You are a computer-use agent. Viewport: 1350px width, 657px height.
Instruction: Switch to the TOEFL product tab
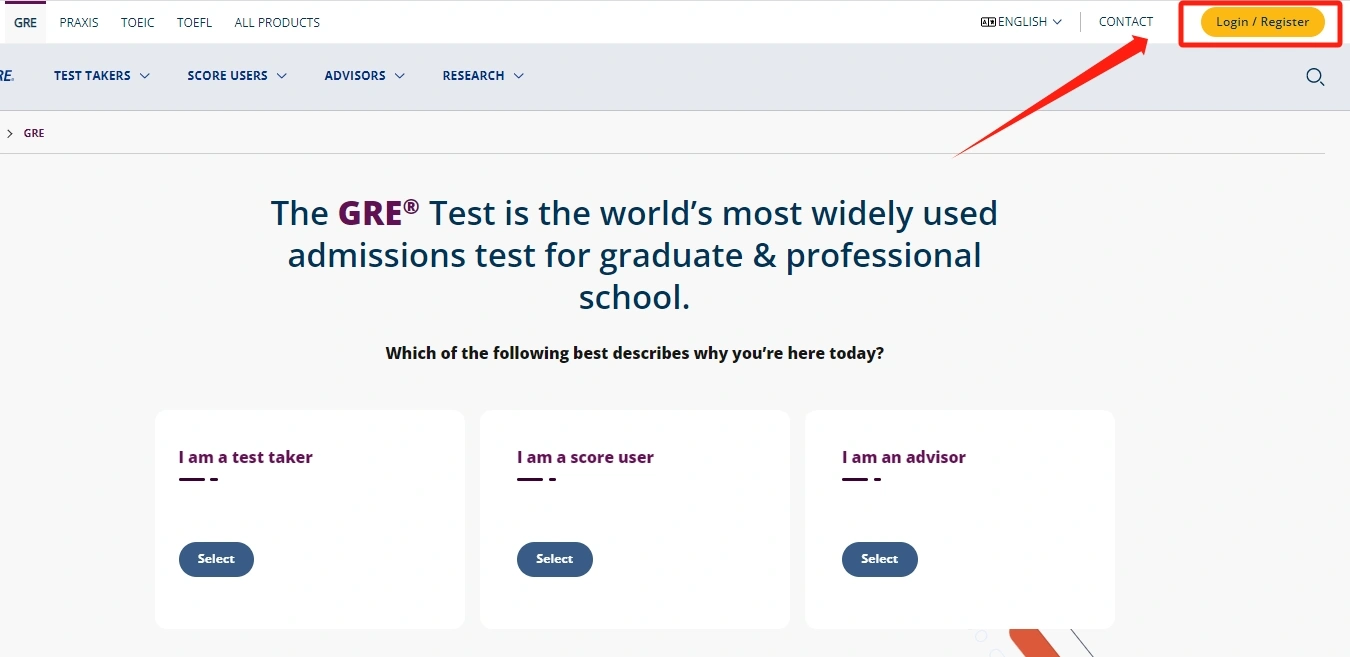point(194,22)
